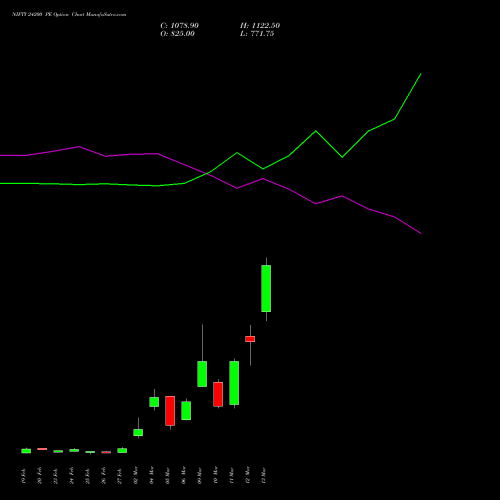
Task: Click the 19 Feb date label
Action: 24,475
